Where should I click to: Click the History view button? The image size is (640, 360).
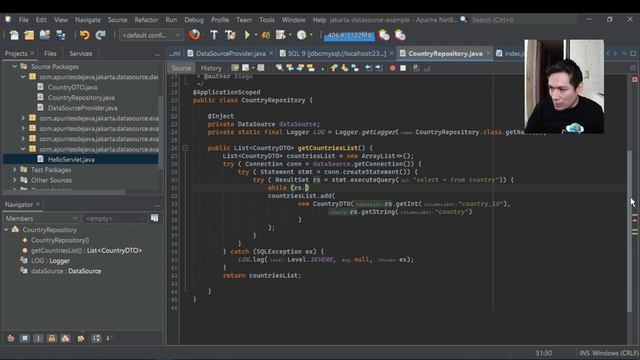(x=211, y=68)
